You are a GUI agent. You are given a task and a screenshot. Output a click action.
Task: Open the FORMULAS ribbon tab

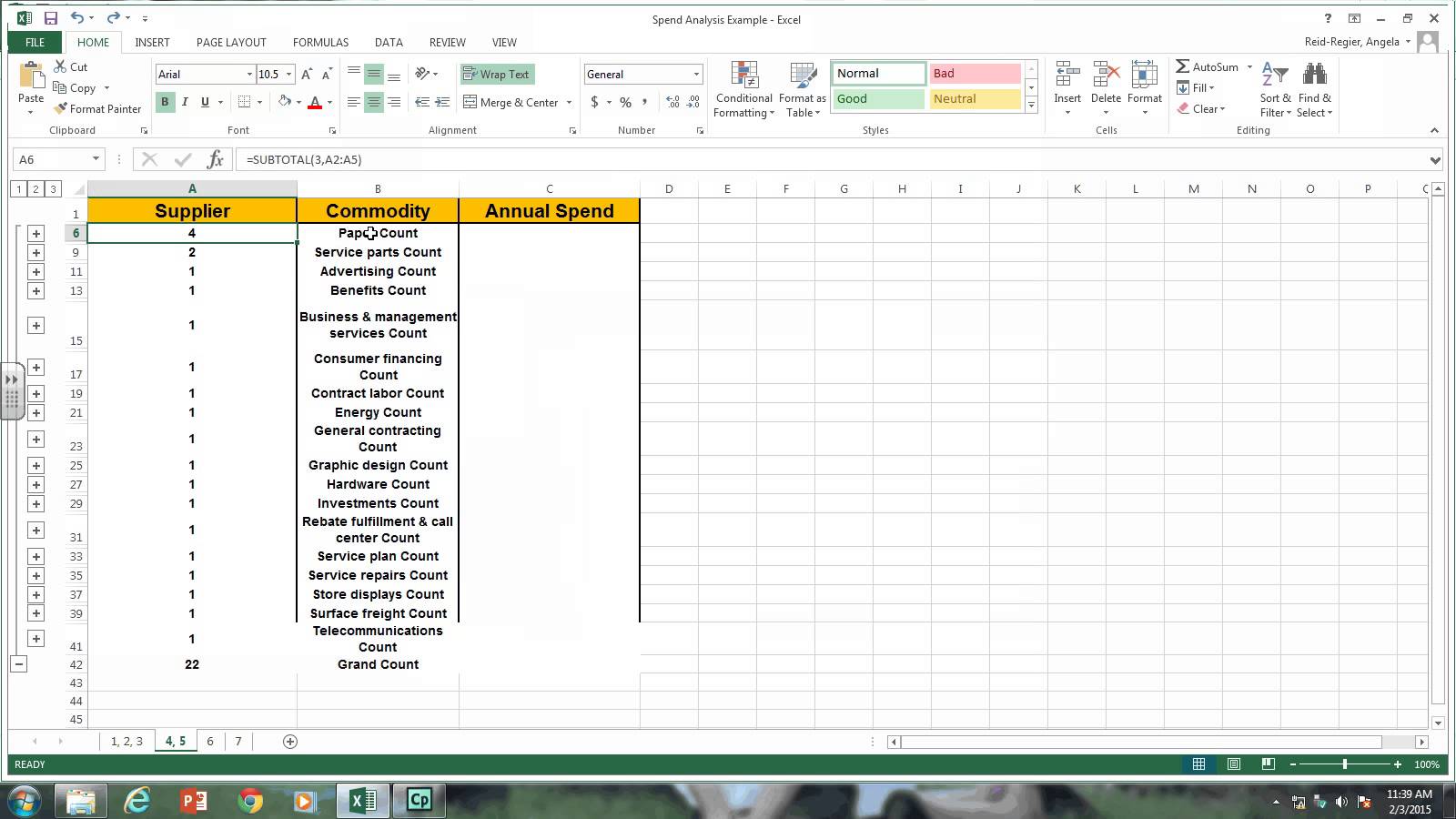coord(320,43)
